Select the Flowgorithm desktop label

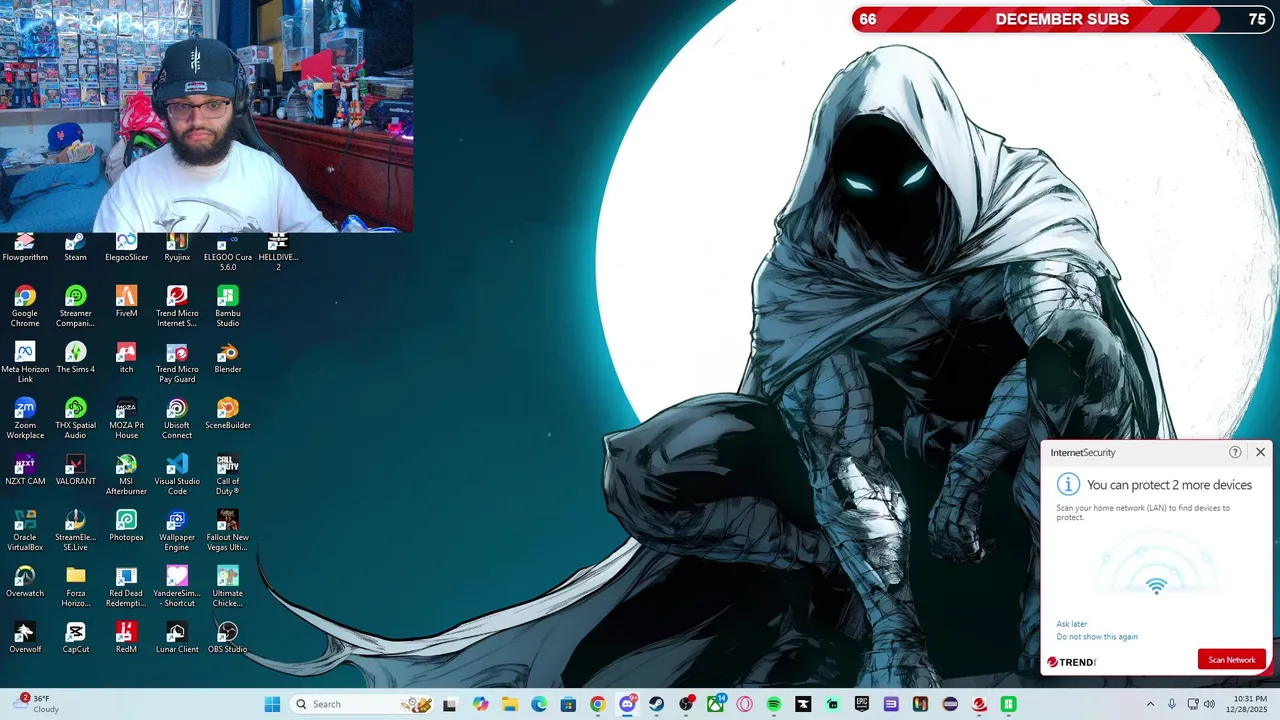coord(25,257)
